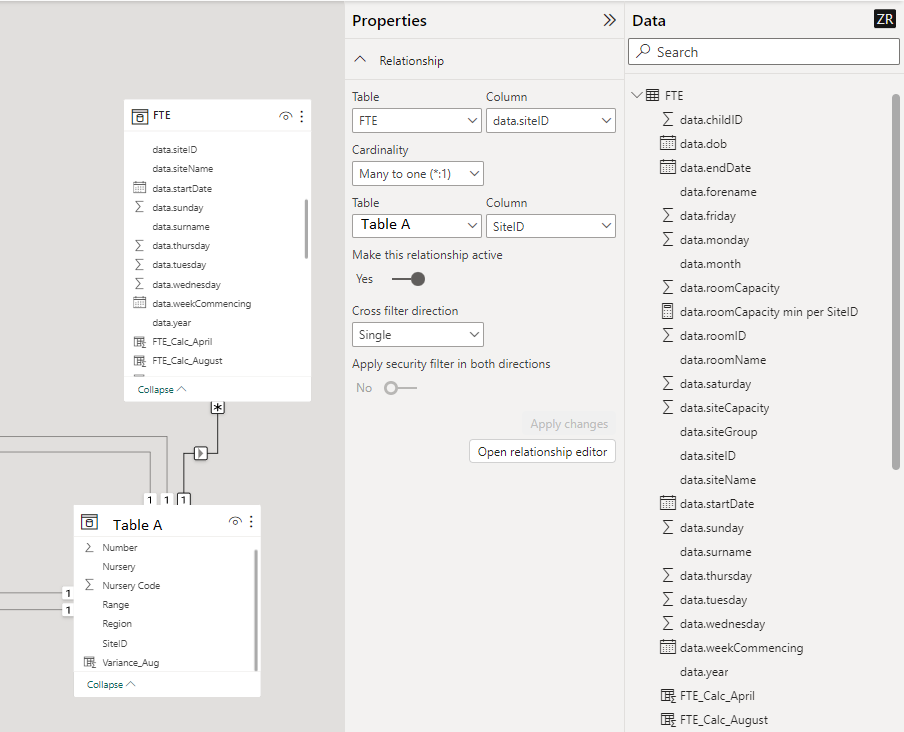Select the relationship filter direction arrow icon
This screenshot has width=904, height=732.
[x=201, y=453]
